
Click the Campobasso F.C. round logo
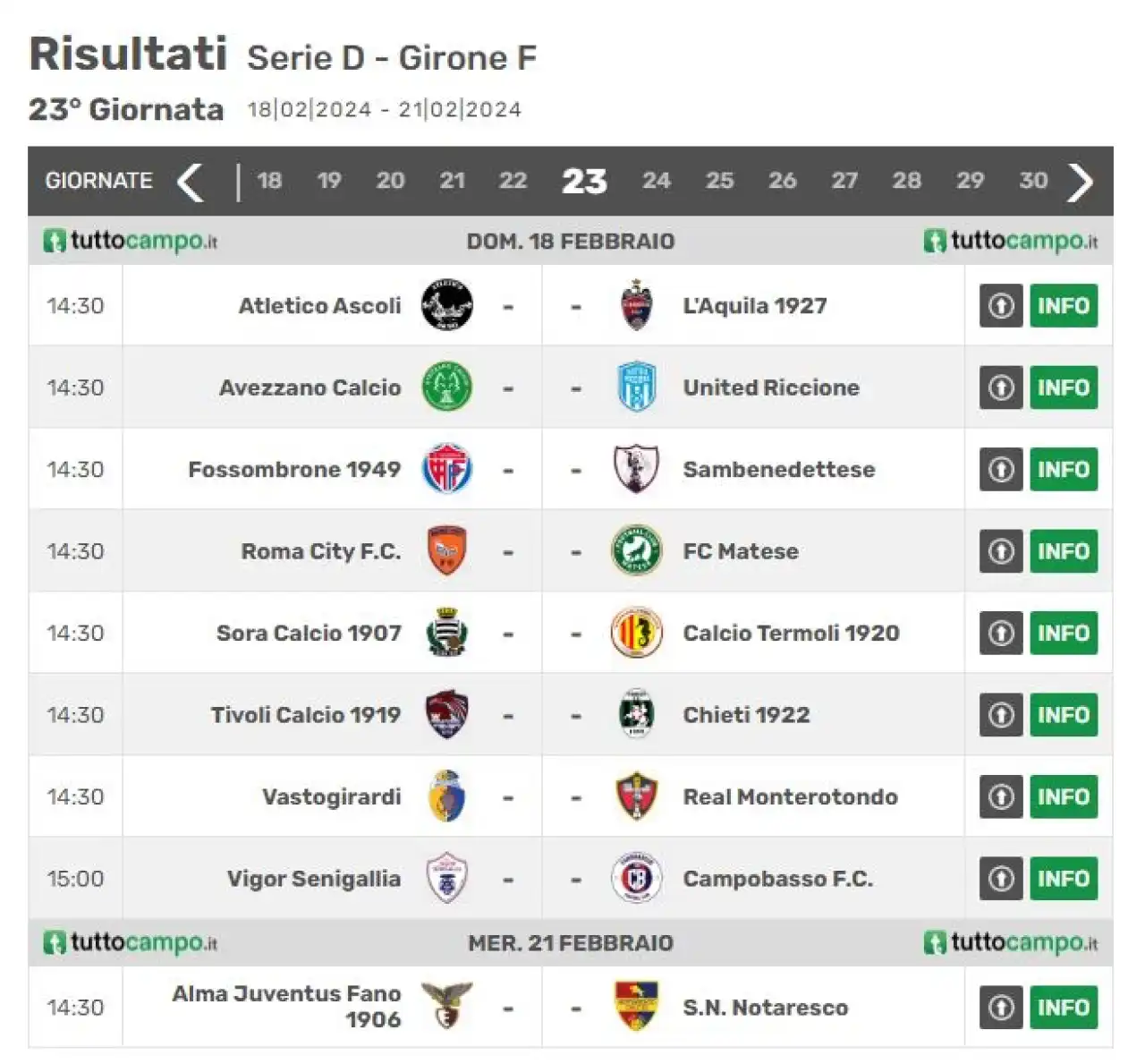pyautogui.click(x=636, y=878)
